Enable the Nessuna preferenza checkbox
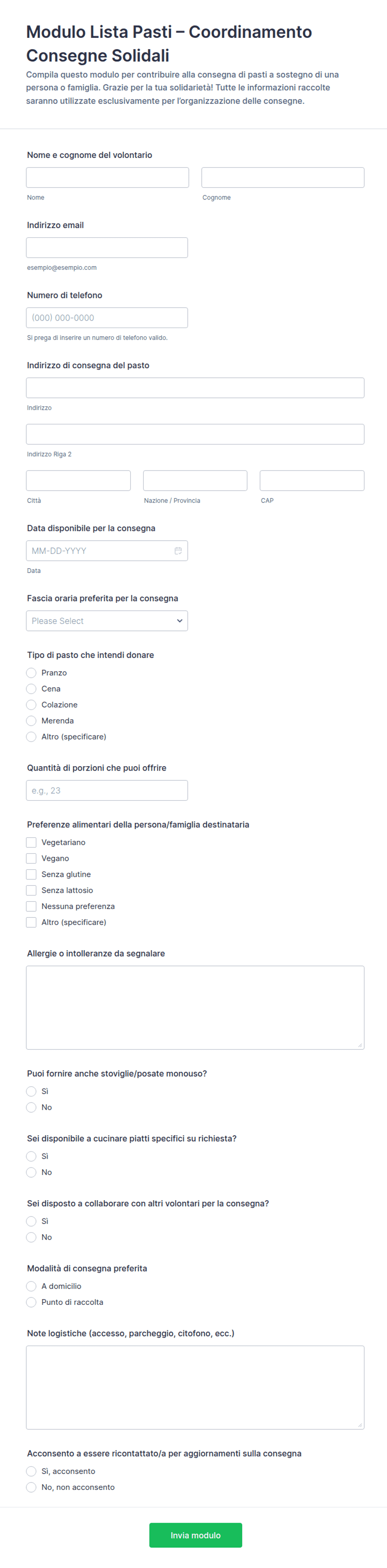The image size is (387, 1568). pos(31,906)
